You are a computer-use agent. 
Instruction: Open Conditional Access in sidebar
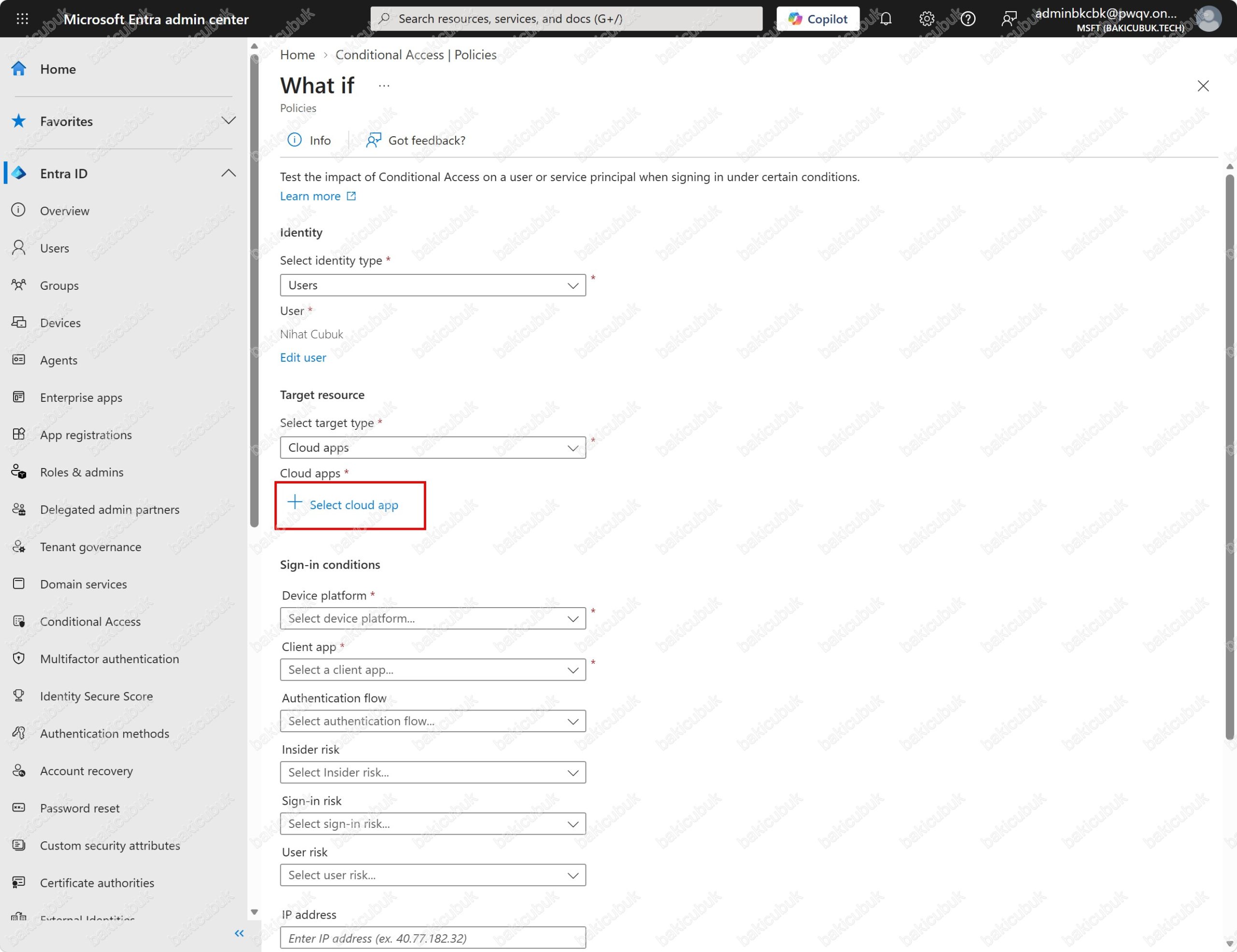click(90, 622)
